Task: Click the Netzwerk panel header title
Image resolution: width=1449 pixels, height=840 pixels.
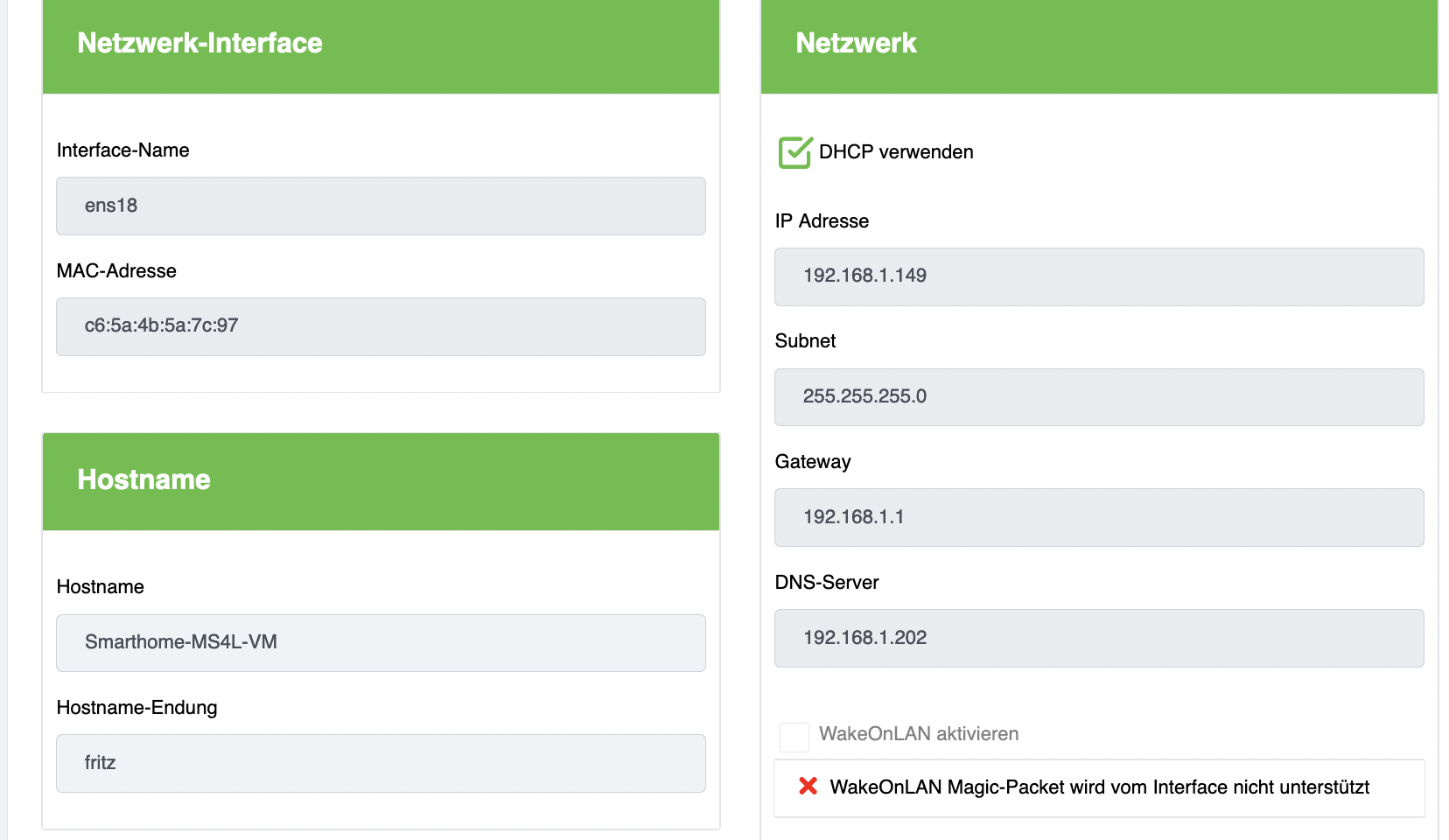Action: point(856,43)
